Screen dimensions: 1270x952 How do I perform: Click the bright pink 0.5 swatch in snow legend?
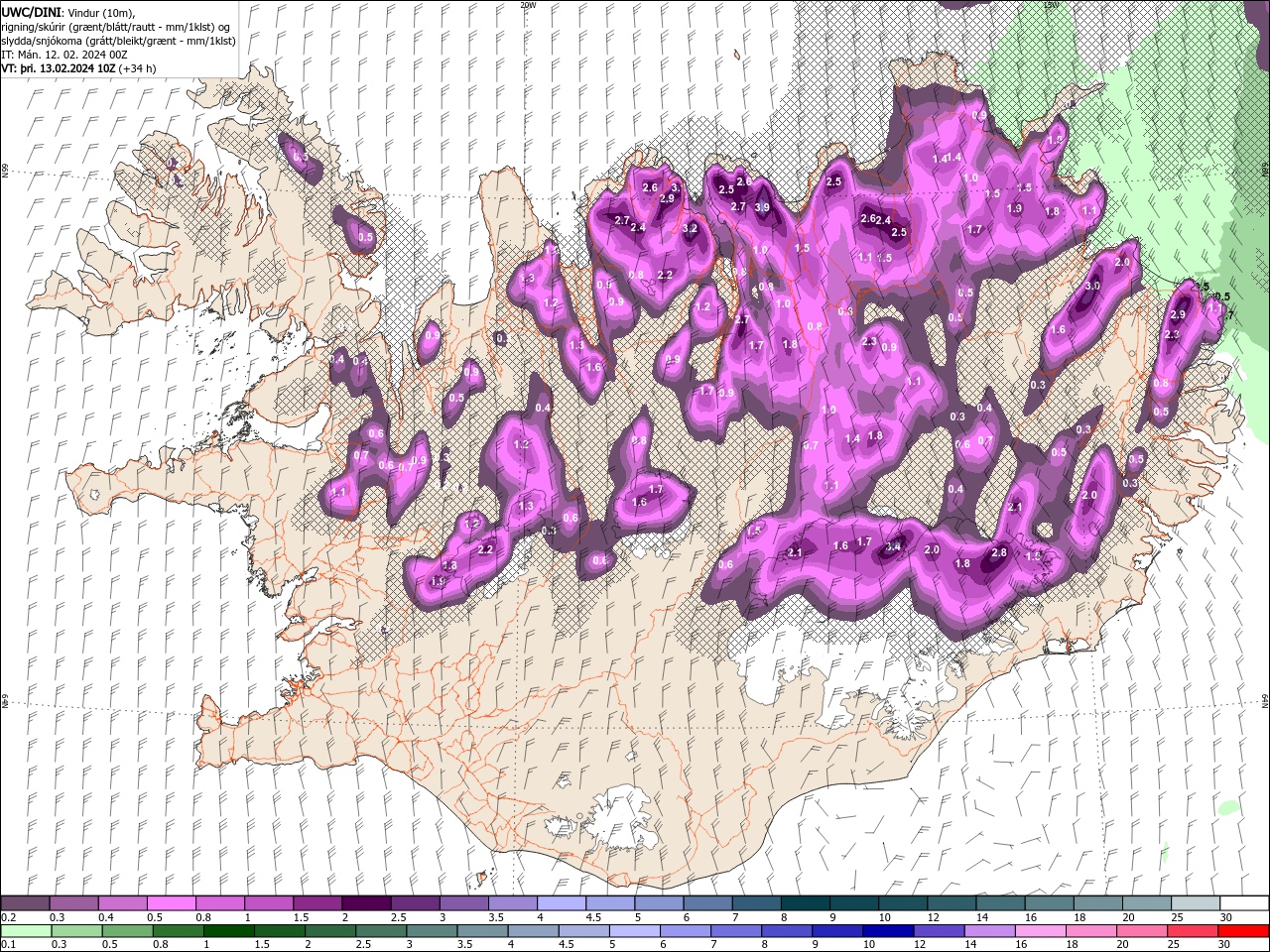pos(171,903)
